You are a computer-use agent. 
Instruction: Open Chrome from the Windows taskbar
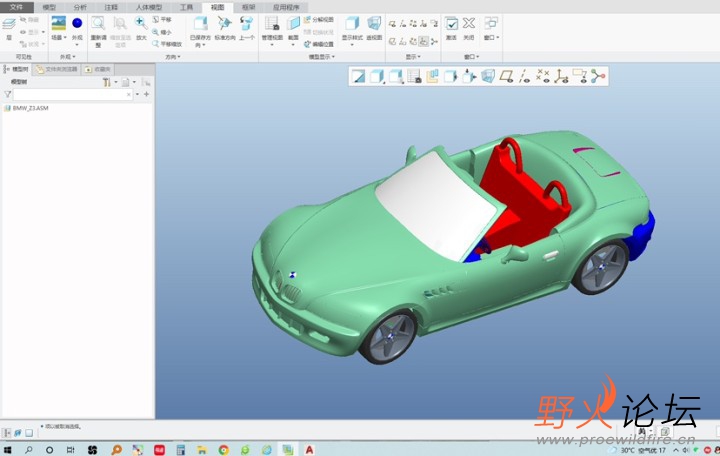(x=224, y=450)
